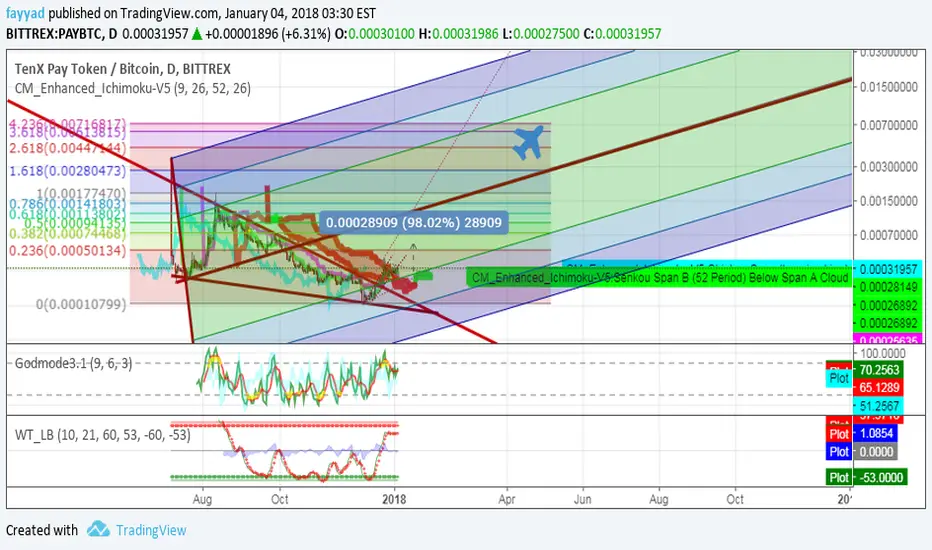932x550 pixels.
Task: Click the 2.618(0.00447144) Fibonacci label
Action: pyautogui.click(x=67, y=147)
